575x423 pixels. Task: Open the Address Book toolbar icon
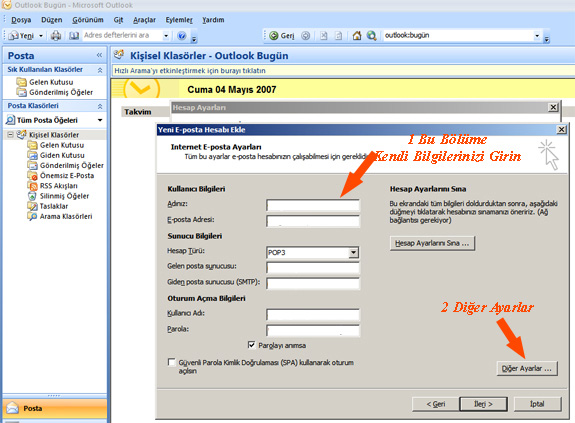74,36
